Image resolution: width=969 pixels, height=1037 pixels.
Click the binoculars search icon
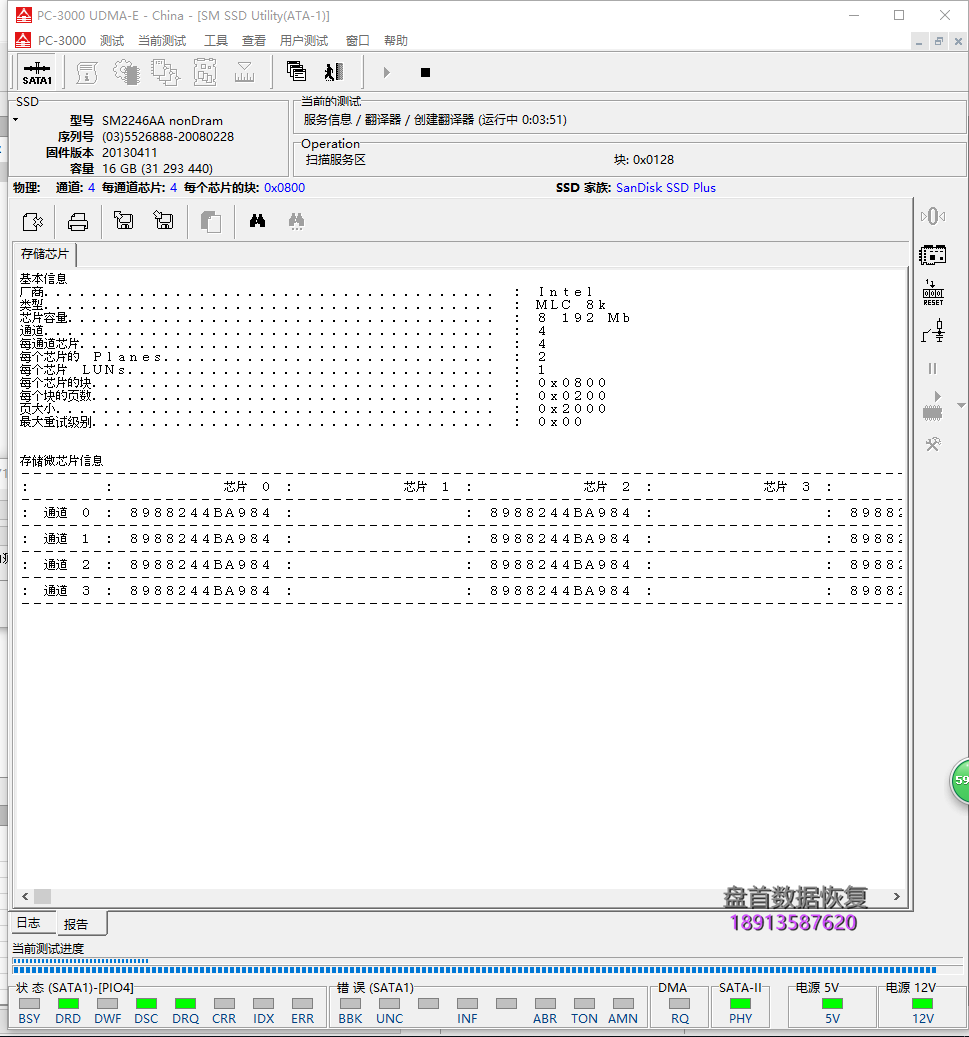(x=257, y=221)
